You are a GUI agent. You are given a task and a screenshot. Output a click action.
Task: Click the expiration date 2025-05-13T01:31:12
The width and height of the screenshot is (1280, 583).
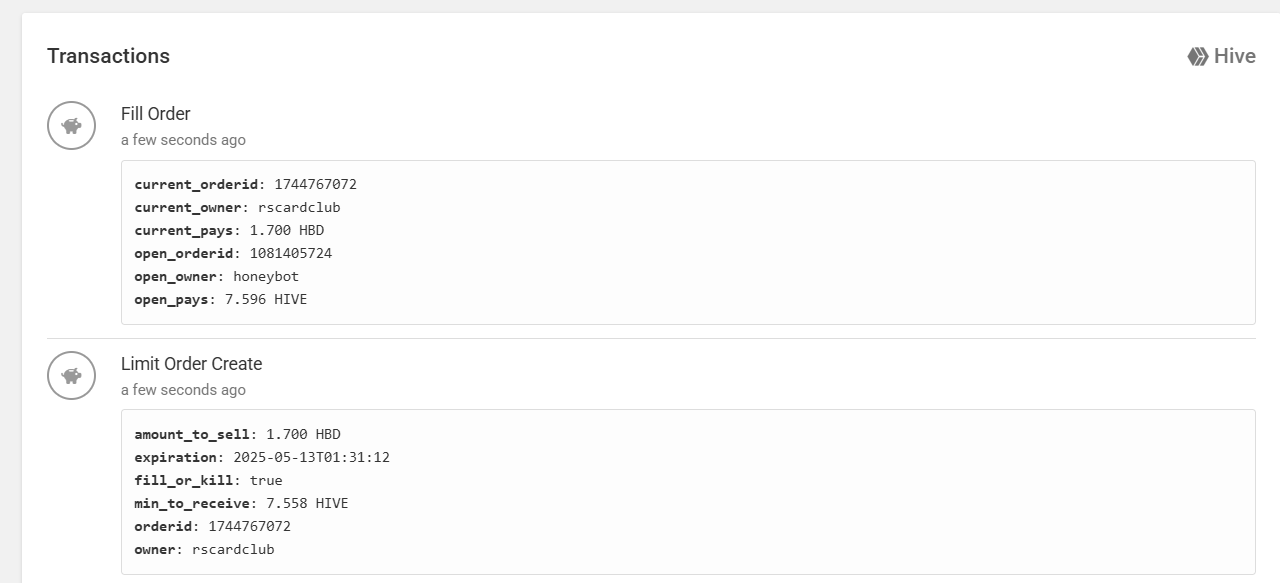[311, 458]
